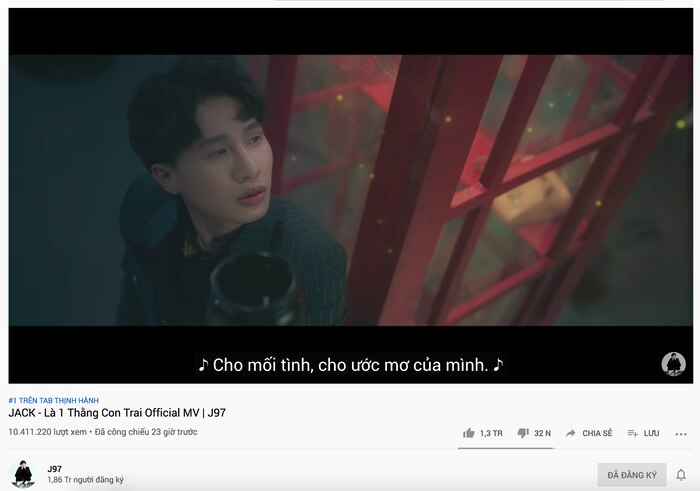Viewport: 700px width, 491px height.
Task: Click the 32 N dislike count
Action: click(x=542, y=433)
